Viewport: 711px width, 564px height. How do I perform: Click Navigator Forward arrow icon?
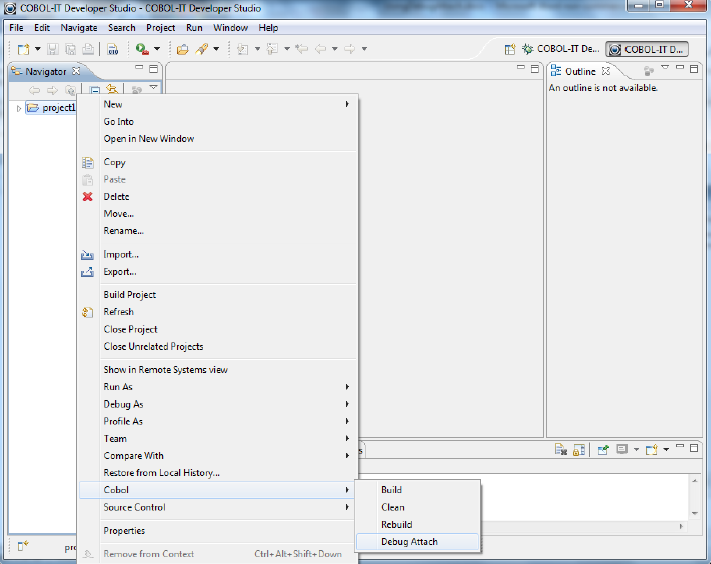(53, 90)
